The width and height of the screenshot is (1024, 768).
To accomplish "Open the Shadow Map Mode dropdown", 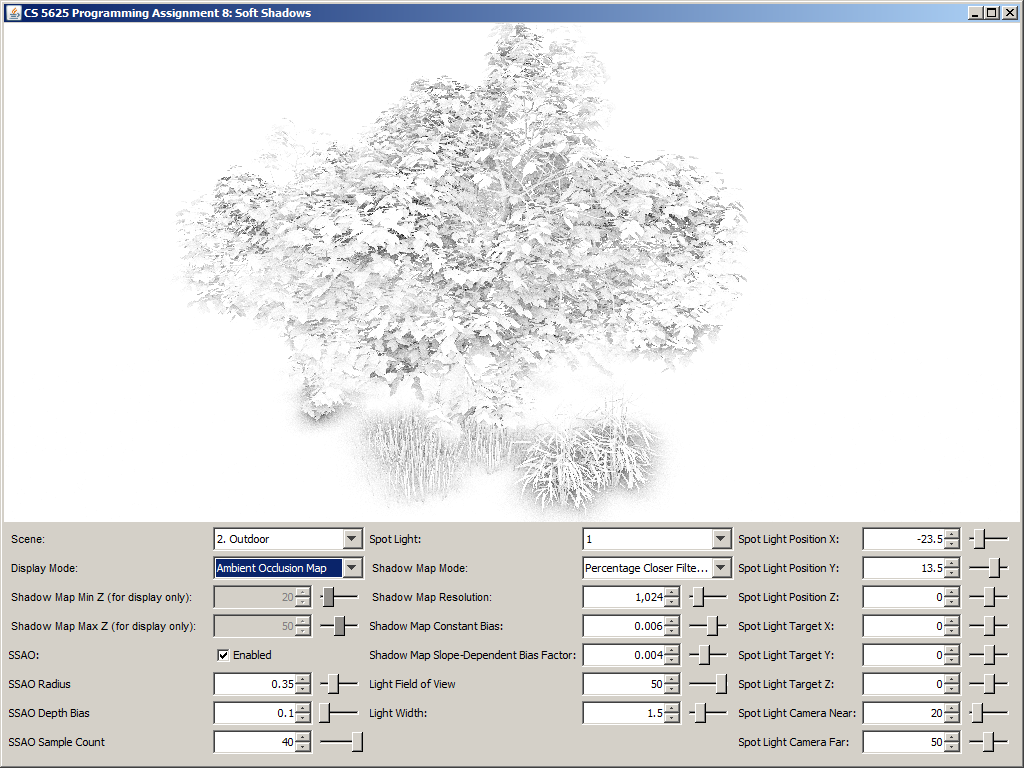I will [x=722, y=568].
